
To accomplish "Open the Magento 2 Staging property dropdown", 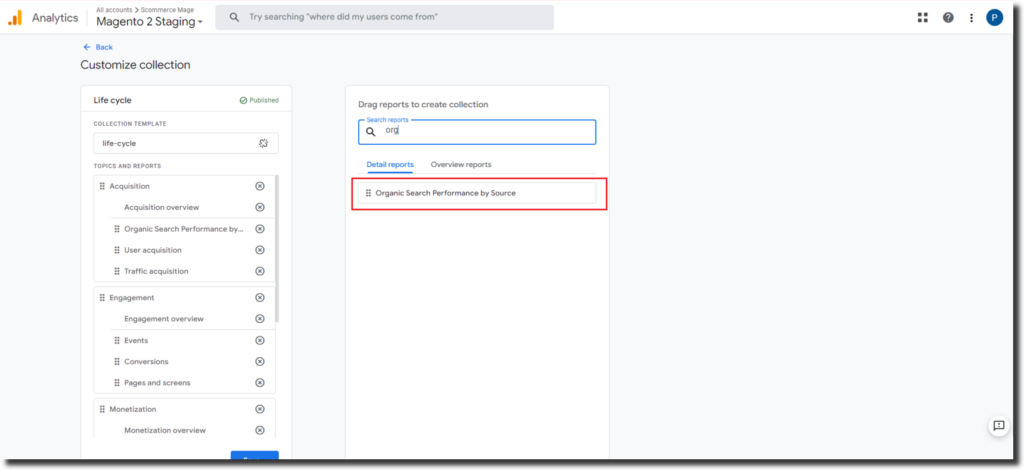I will point(149,22).
